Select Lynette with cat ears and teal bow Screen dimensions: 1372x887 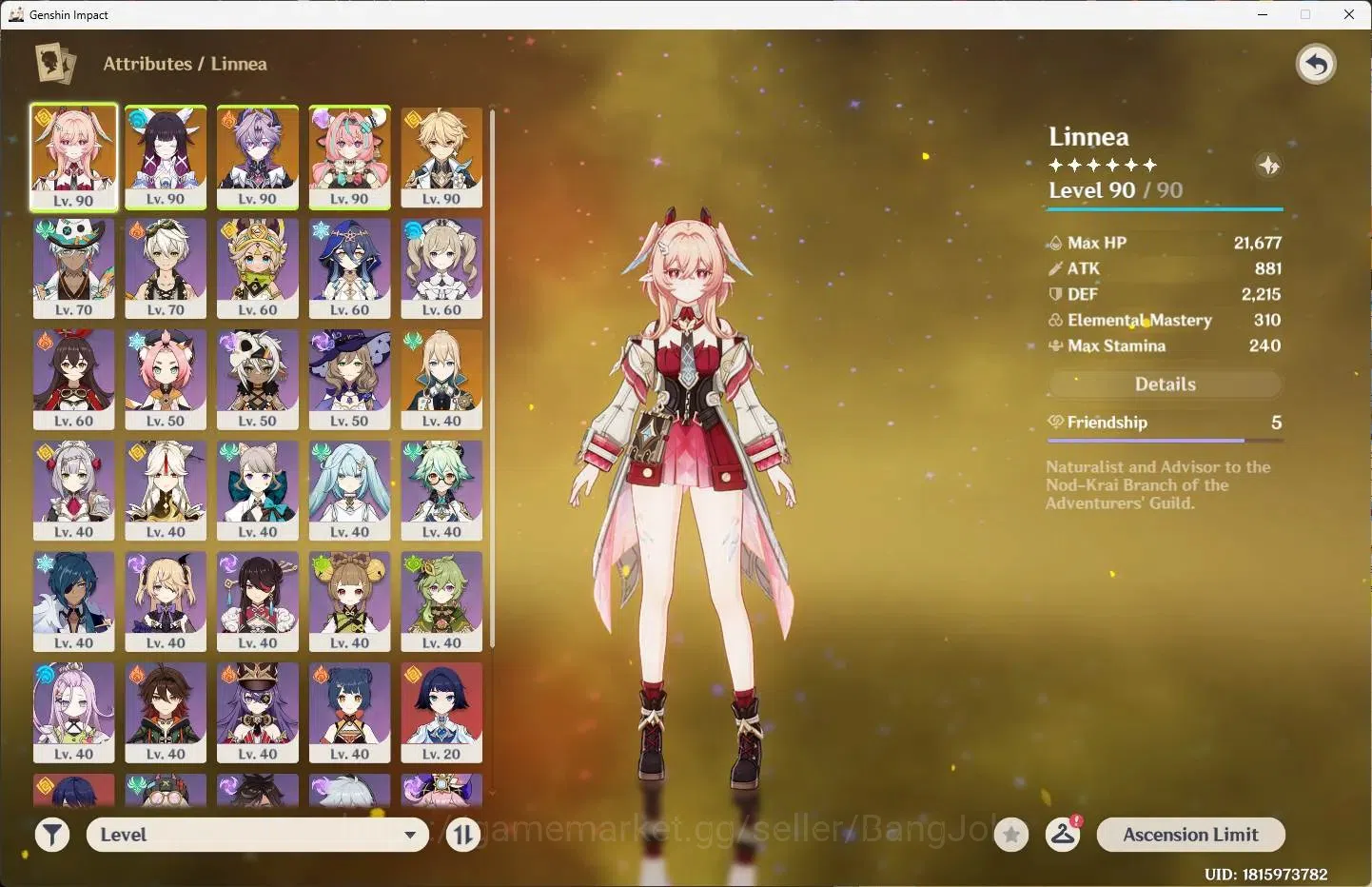pyautogui.click(x=258, y=490)
